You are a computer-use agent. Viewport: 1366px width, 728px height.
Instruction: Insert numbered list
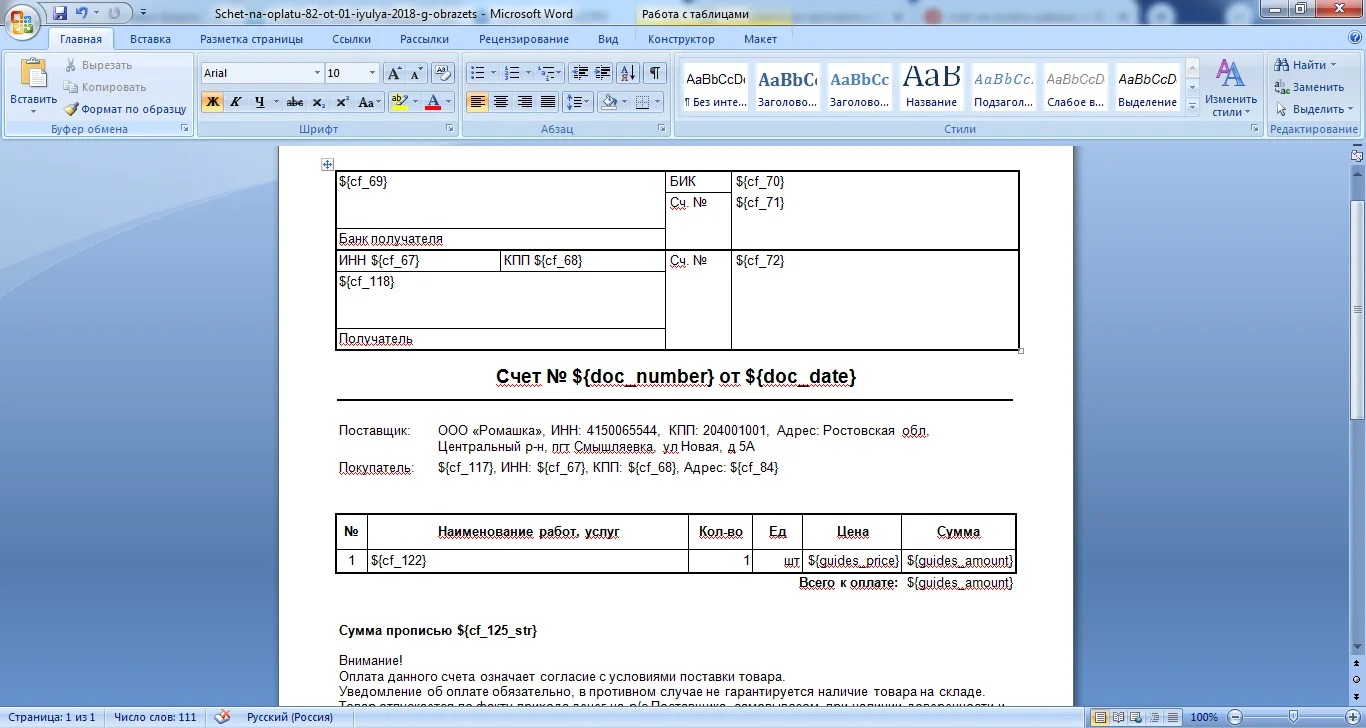[512, 73]
